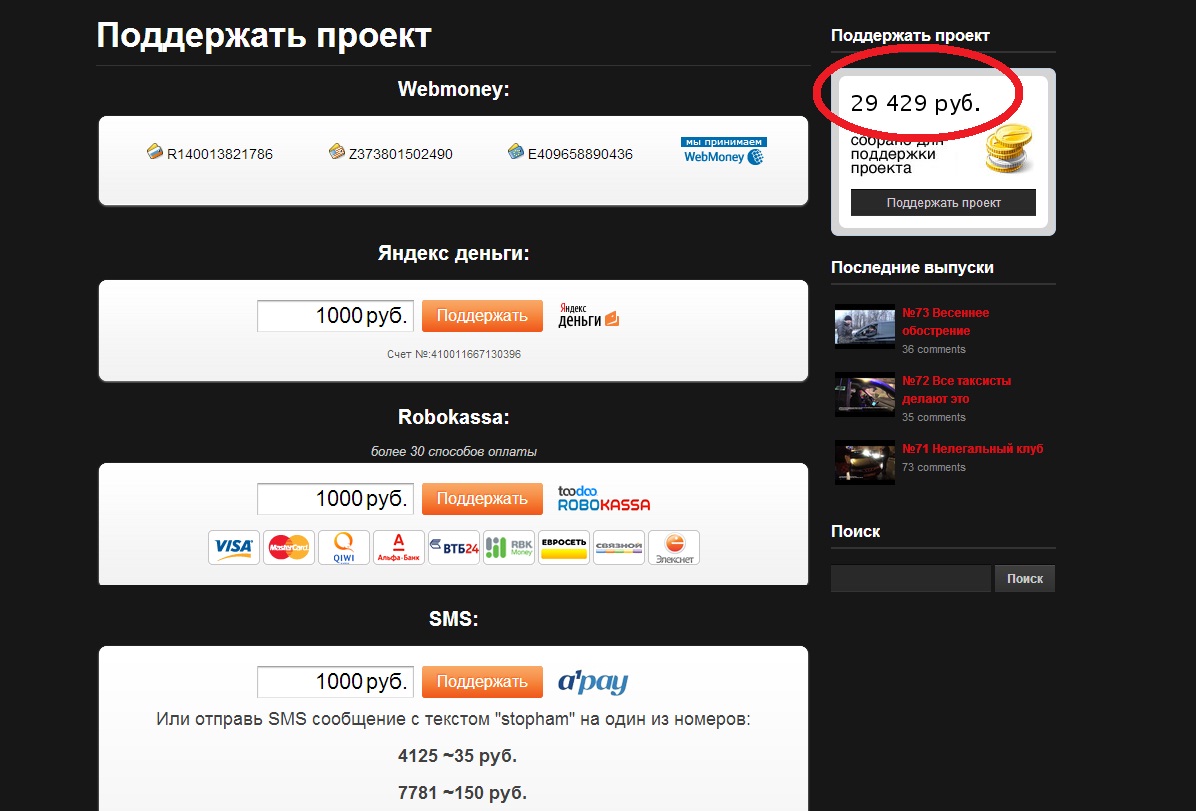
Task: Click the dark 'Поддержать проект' sidebar button
Action: [943, 202]
